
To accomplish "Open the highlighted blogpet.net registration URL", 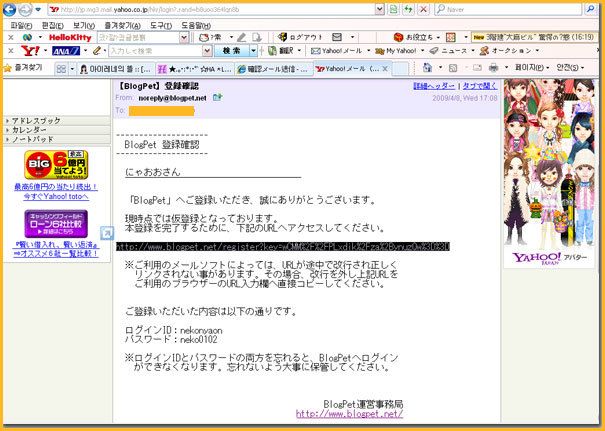I will 283,247.
